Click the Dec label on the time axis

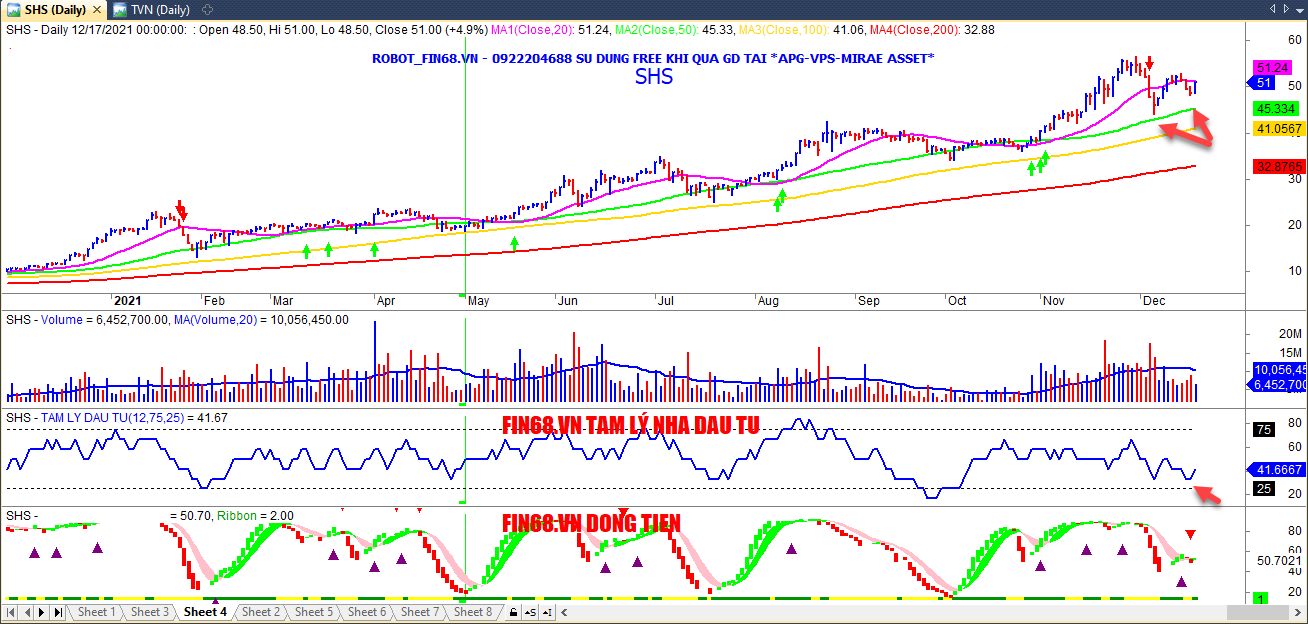click(x=1154, y=300)
